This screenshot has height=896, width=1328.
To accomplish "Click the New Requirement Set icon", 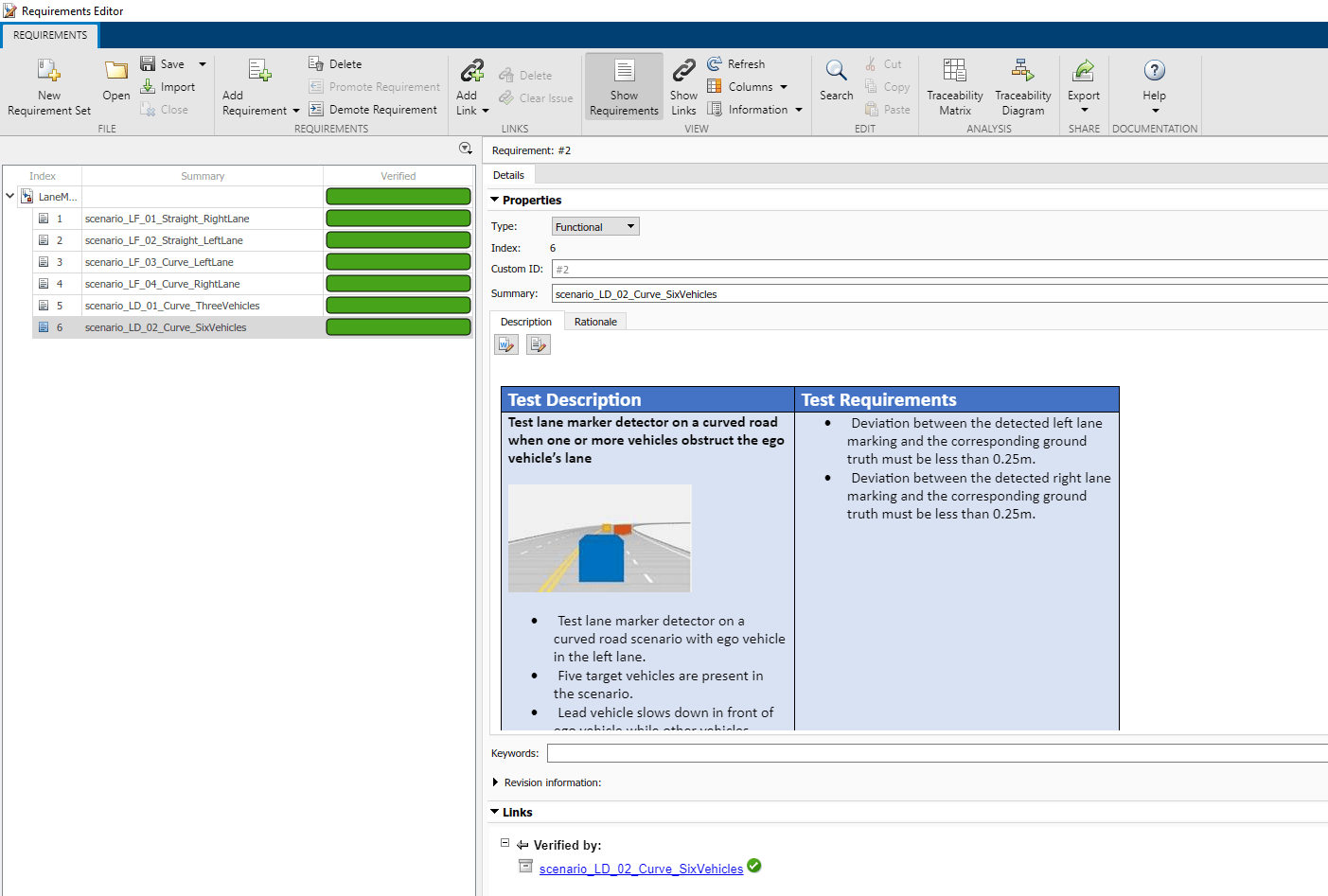I will click(x=48, y=72).
